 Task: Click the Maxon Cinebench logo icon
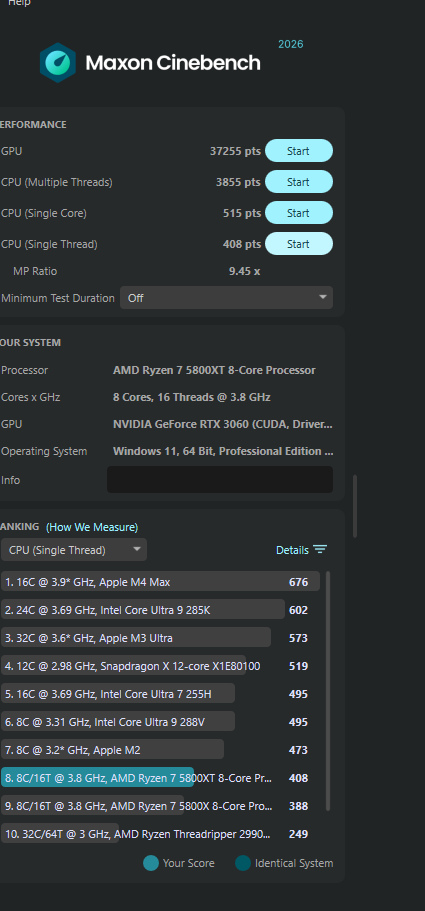click(x=57, y=63)
